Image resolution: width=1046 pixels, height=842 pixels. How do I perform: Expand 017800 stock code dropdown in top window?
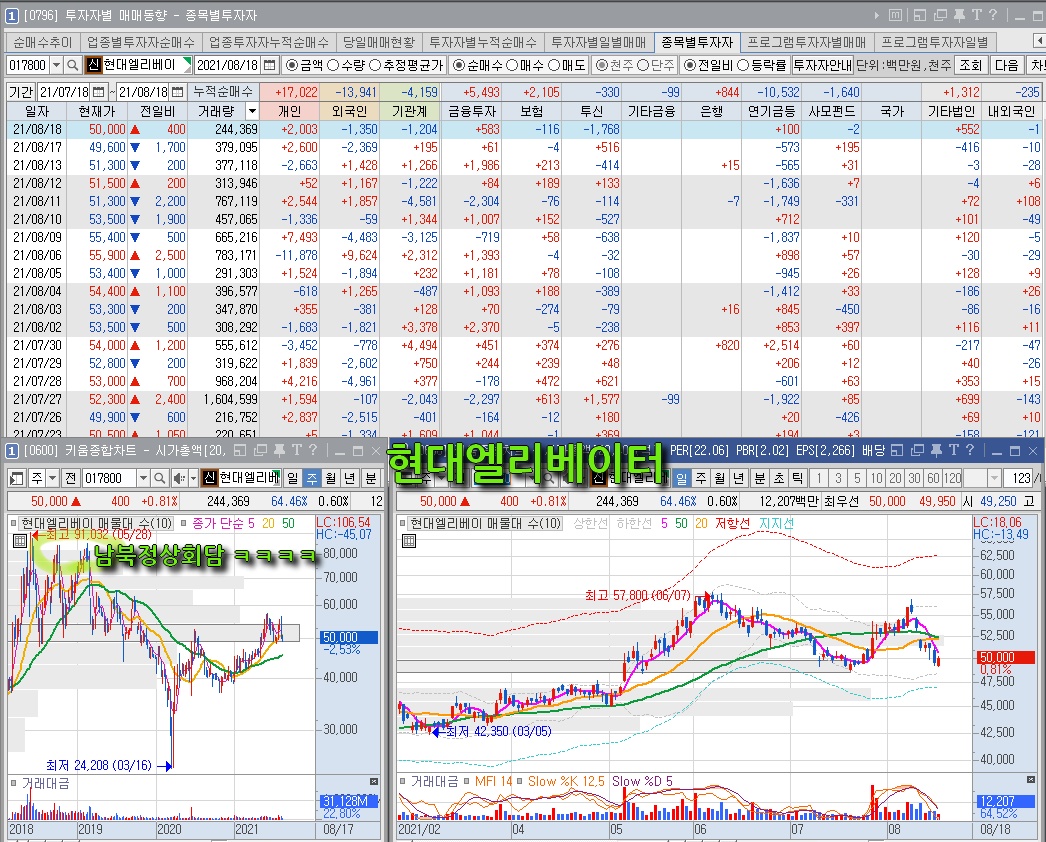pos(56,65)
